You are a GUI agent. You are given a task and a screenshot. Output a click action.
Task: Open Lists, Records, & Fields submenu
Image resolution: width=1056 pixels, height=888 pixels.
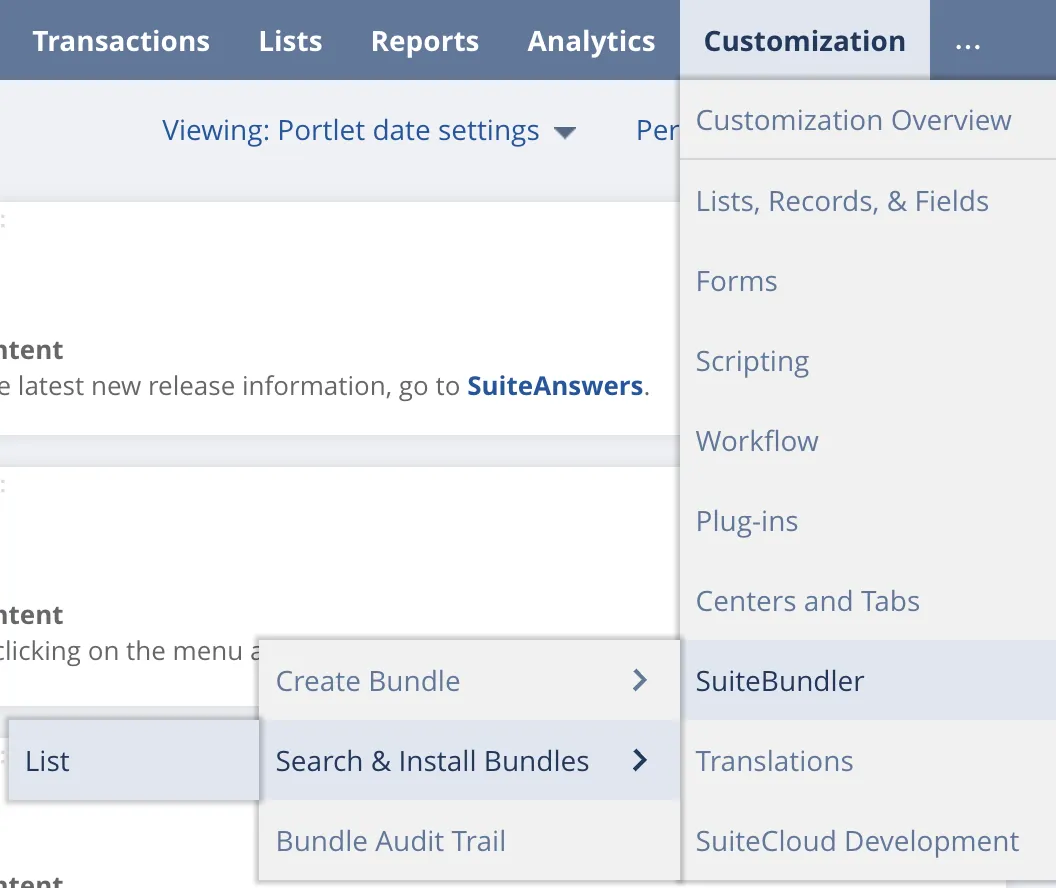point(867,201)
